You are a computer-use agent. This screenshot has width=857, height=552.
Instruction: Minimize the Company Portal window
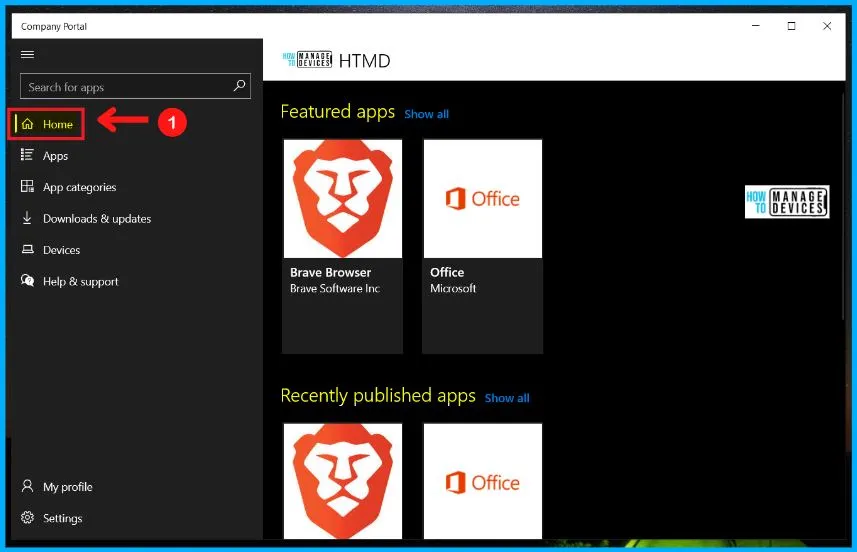756,26
